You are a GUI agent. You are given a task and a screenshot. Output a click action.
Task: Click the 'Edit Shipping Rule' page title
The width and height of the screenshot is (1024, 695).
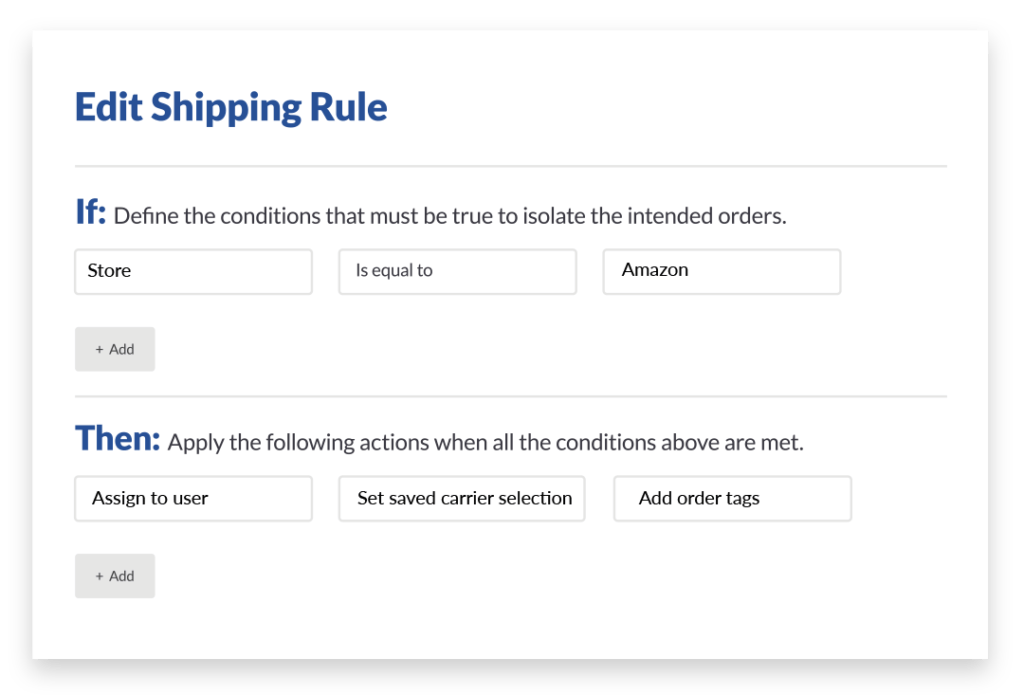click(230, 106)
